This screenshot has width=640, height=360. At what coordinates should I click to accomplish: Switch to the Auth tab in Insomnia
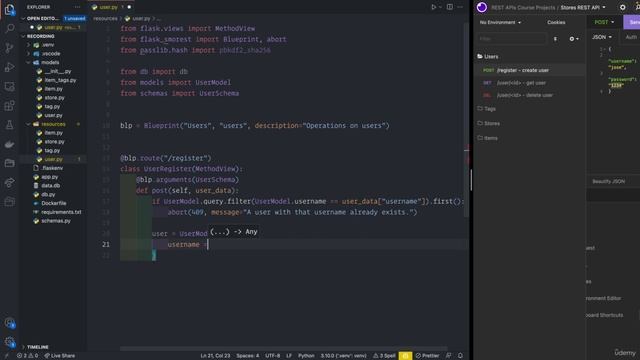(x=631, y=37)
